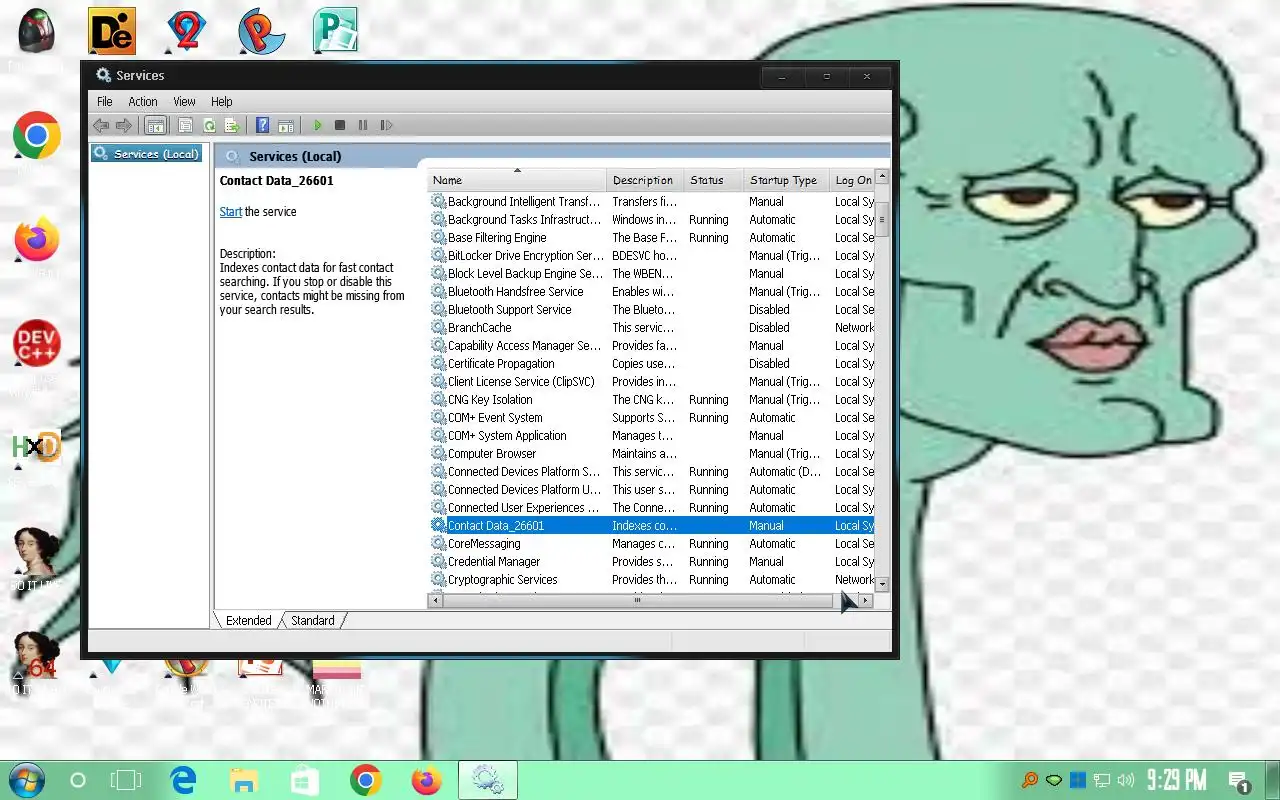Sort by the Description column header

point(645,180)
